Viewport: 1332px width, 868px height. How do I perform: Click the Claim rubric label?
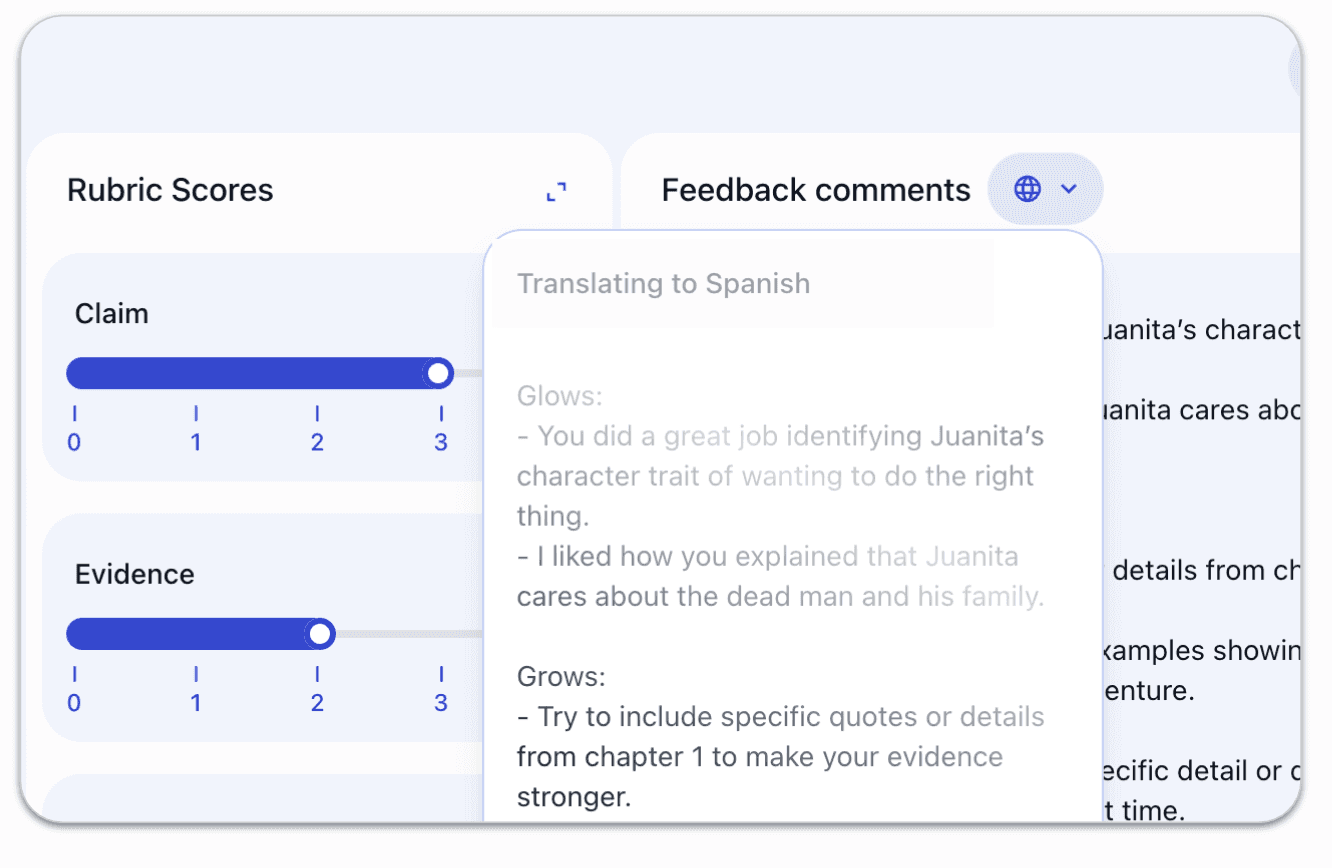click(x=111, y=314)
